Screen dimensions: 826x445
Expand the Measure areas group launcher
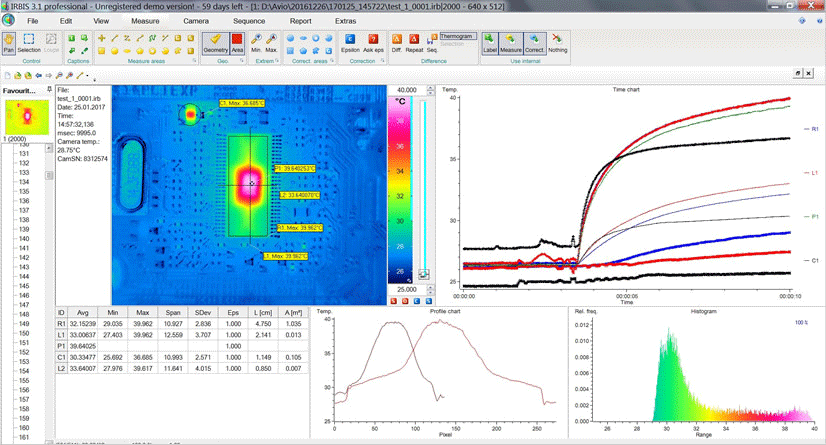(194, 61)
